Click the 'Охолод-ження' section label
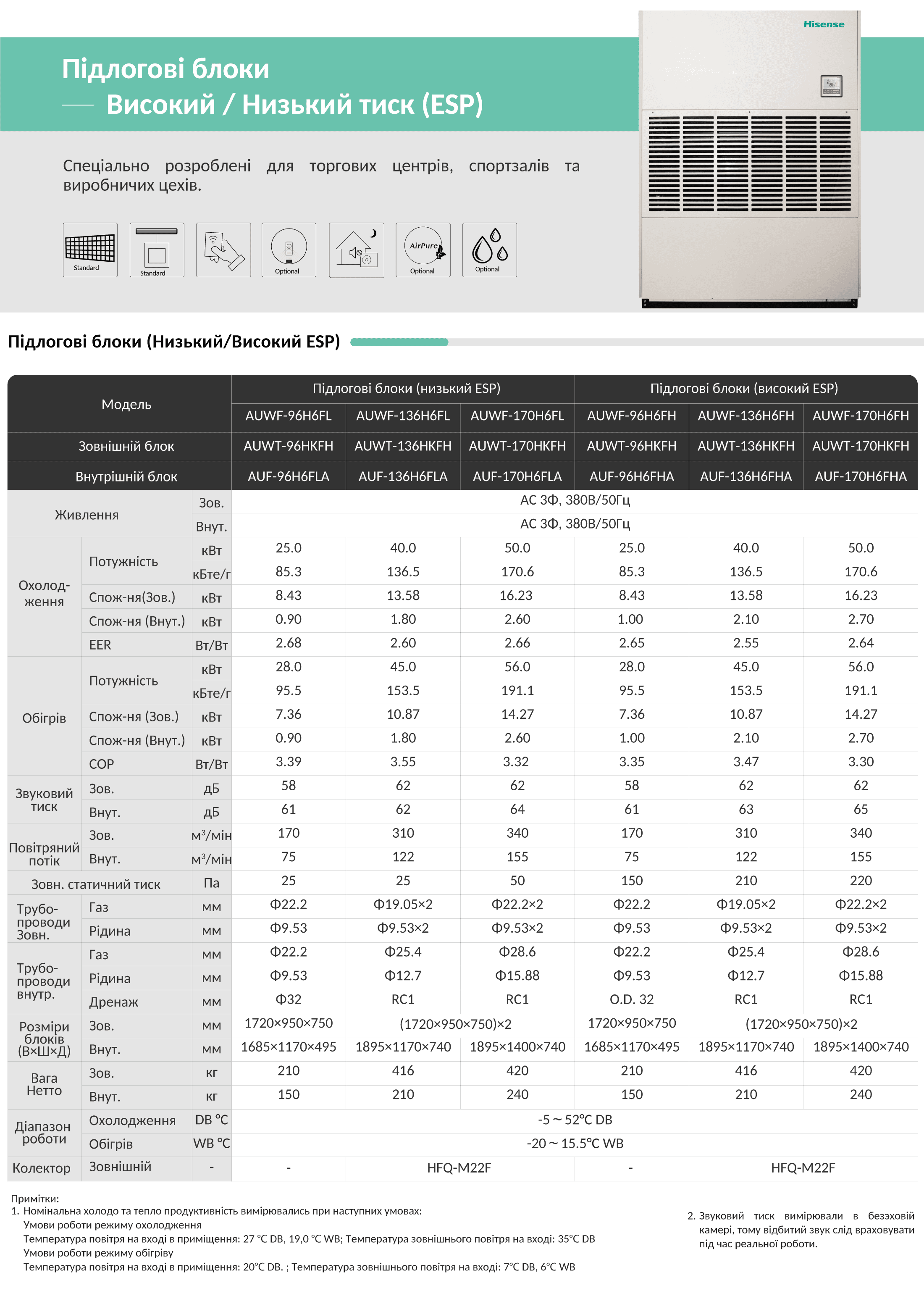This screenshot has width=924, height=1299. pos(44,594)
